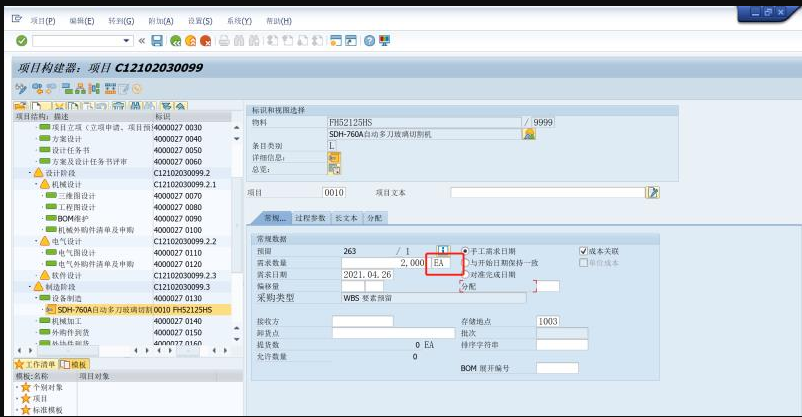This screenshot has height=417, width=802.
Task: Open the 系统(Y) menu
Action: pos(239,21)
